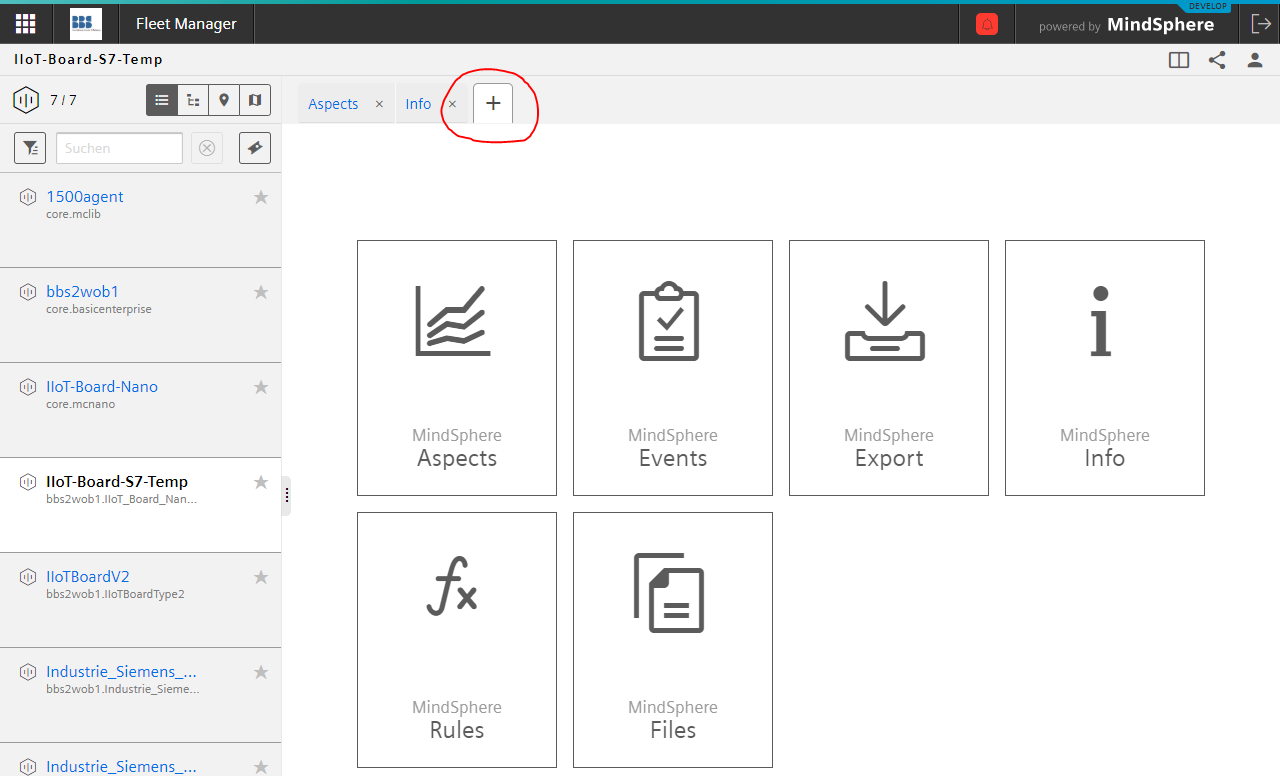Switch asset list to hierarchy view
The image size is (1280, 776).
(193, 100)
